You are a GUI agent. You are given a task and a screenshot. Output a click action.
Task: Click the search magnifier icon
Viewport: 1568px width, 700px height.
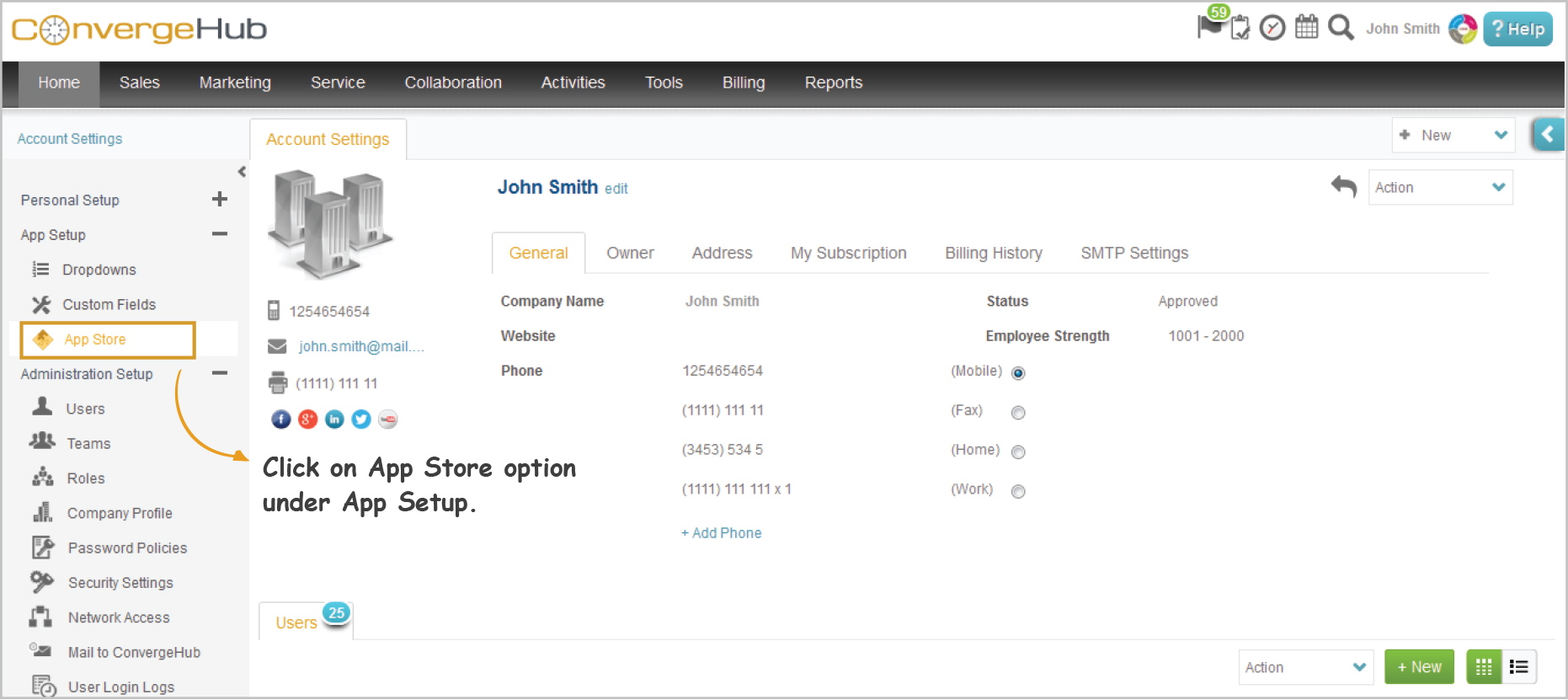pos(1341,27)
